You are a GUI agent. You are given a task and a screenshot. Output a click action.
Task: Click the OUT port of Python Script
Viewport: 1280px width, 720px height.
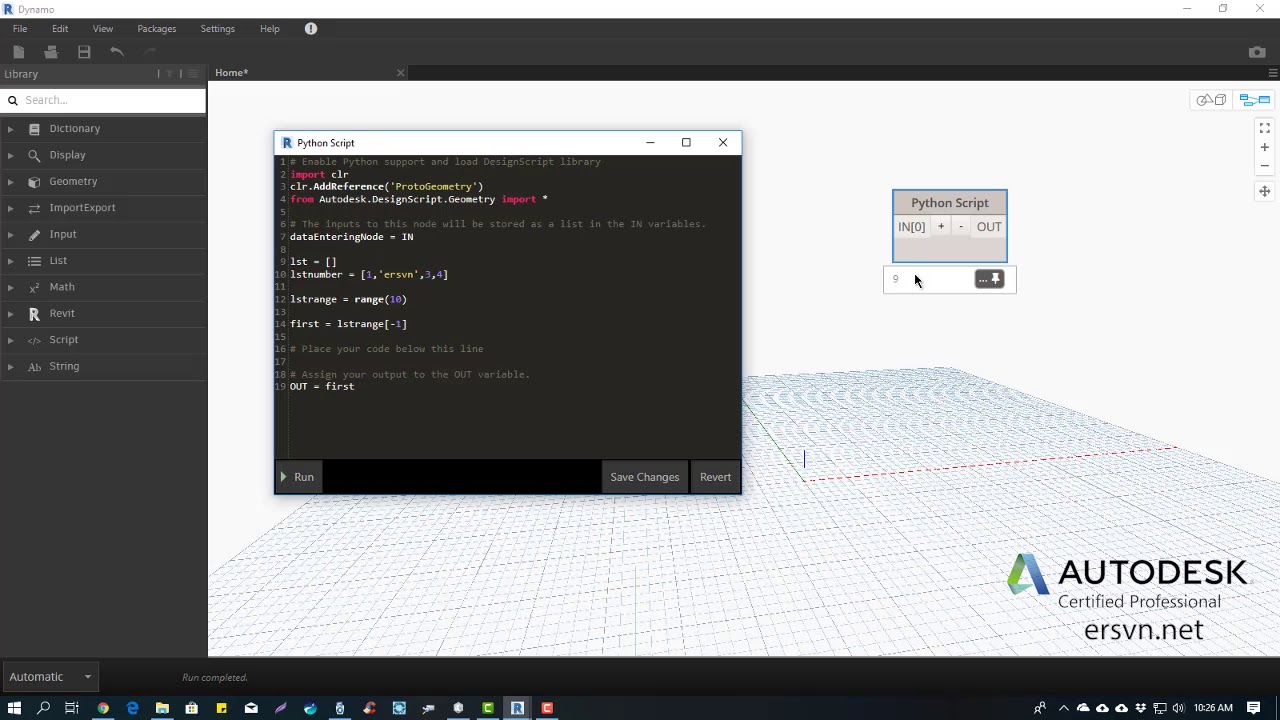(x=989, y=227)
